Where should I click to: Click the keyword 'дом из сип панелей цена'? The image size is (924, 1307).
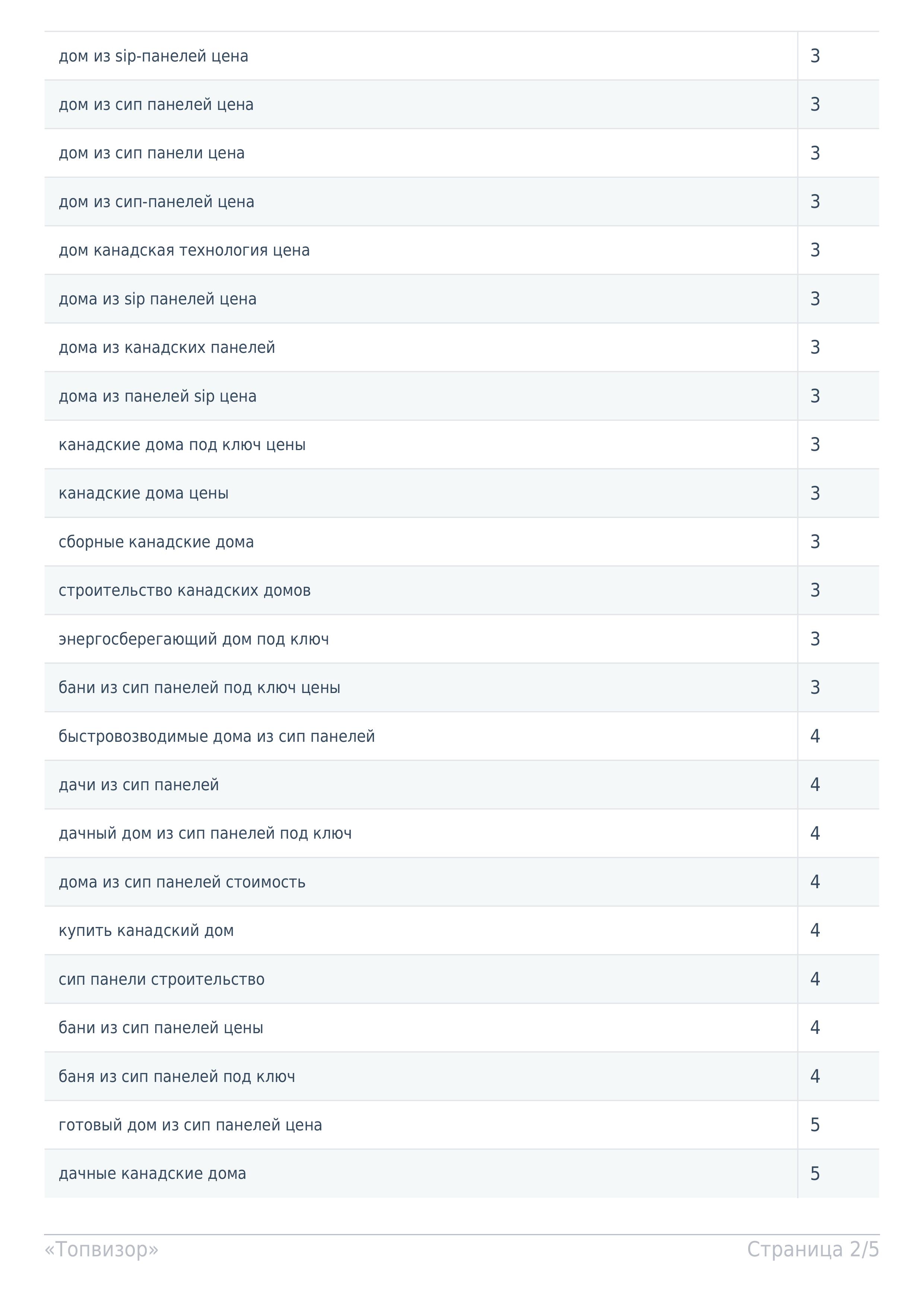pyautogui.click(x=156, y=105)
